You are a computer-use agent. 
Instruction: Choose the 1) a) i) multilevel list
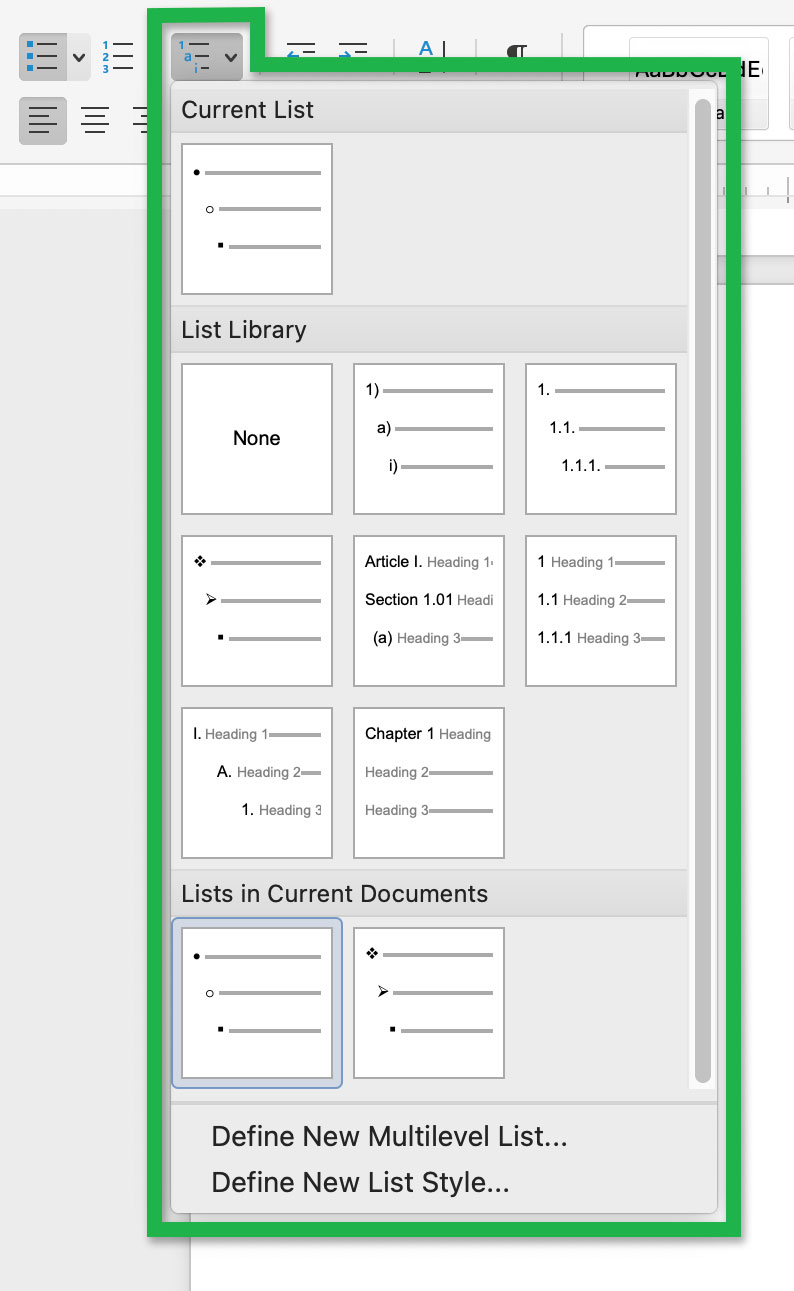(429, 438)
